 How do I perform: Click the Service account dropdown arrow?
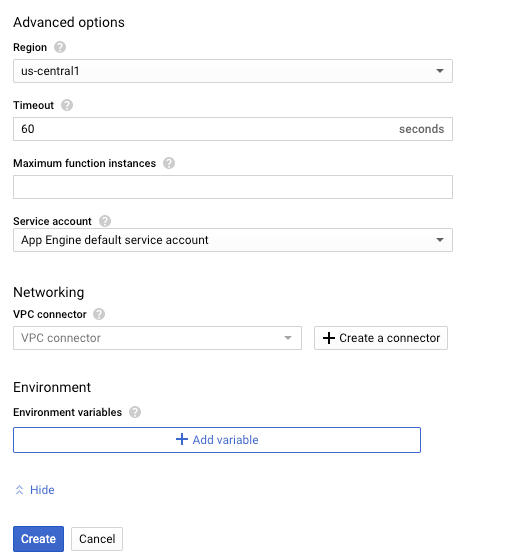tap(439, 240)
